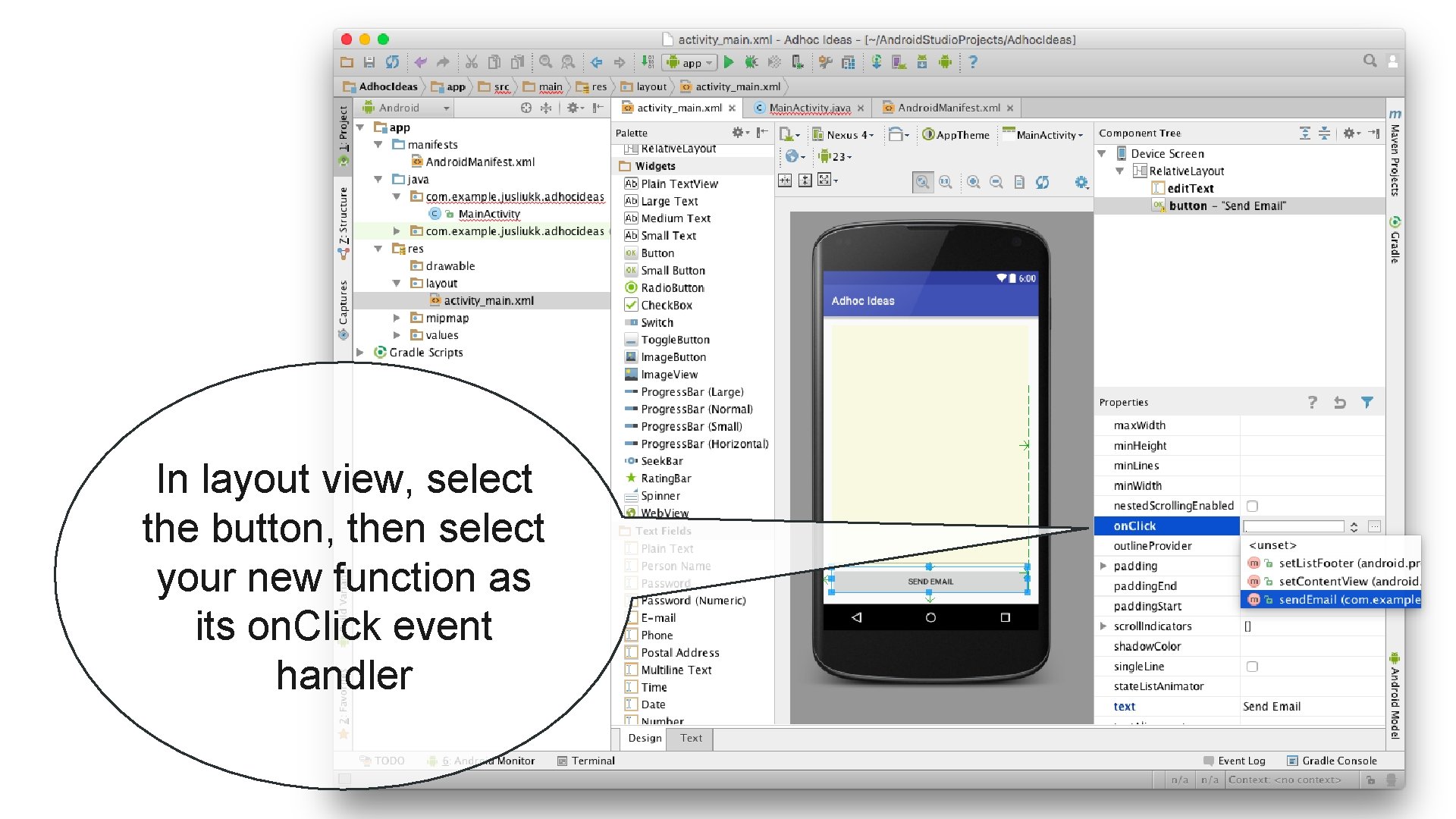Click the Debug app bug icon
The image size is (1456, 819).
[x=751, y=62]
